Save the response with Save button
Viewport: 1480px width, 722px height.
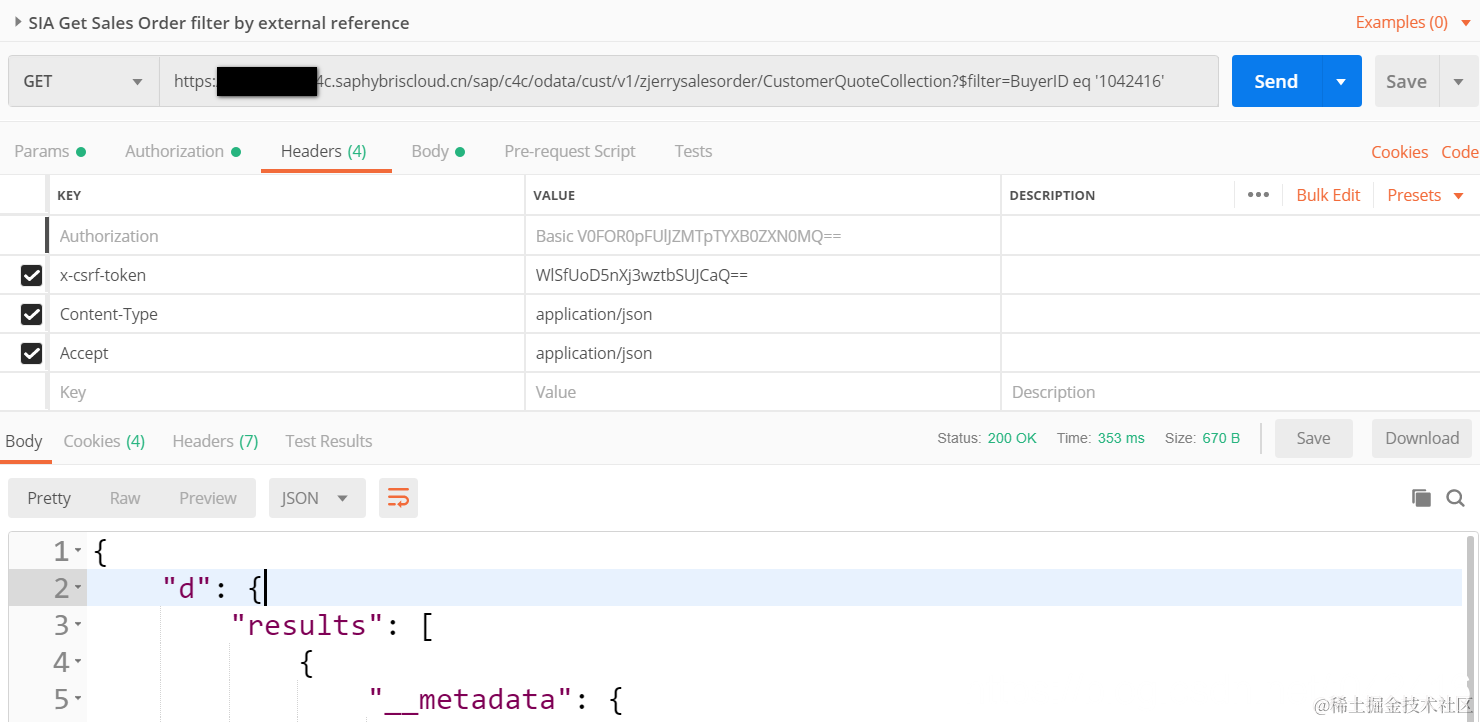[x=1313, y=438]
